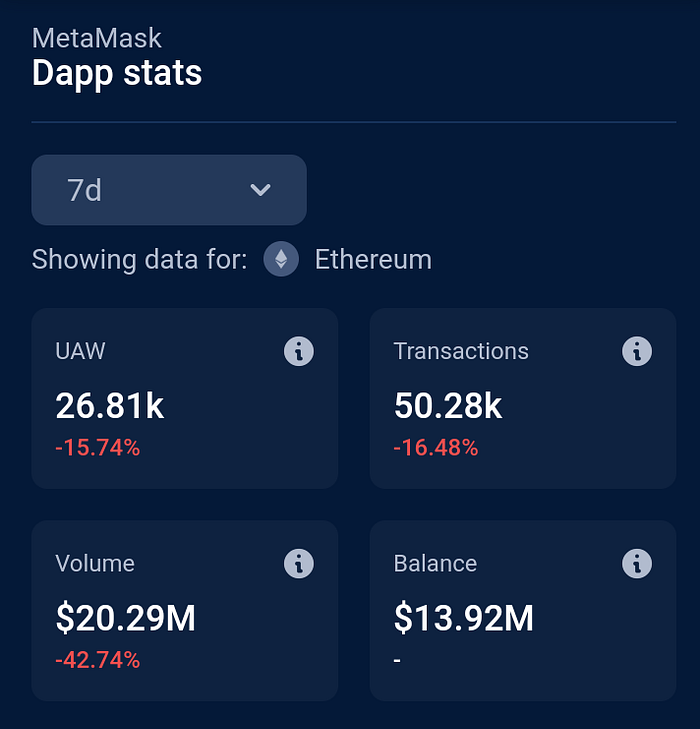Click the -16.48% Transactions change
Screen dimensions: 700x729
(x=435, y=448)
